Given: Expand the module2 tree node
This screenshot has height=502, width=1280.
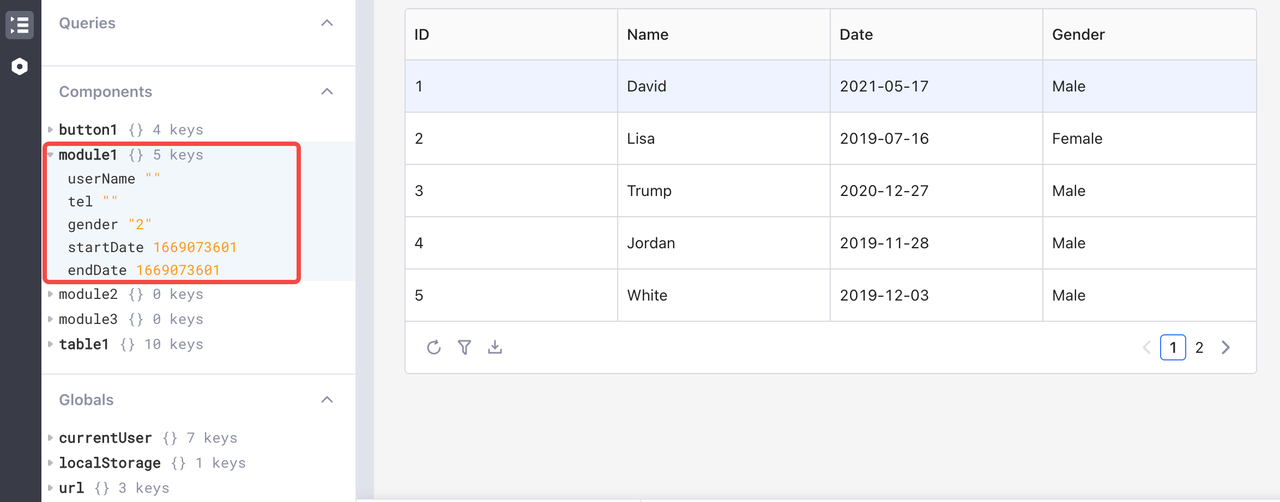Looking at the screenshot, I should coord(51,294).
